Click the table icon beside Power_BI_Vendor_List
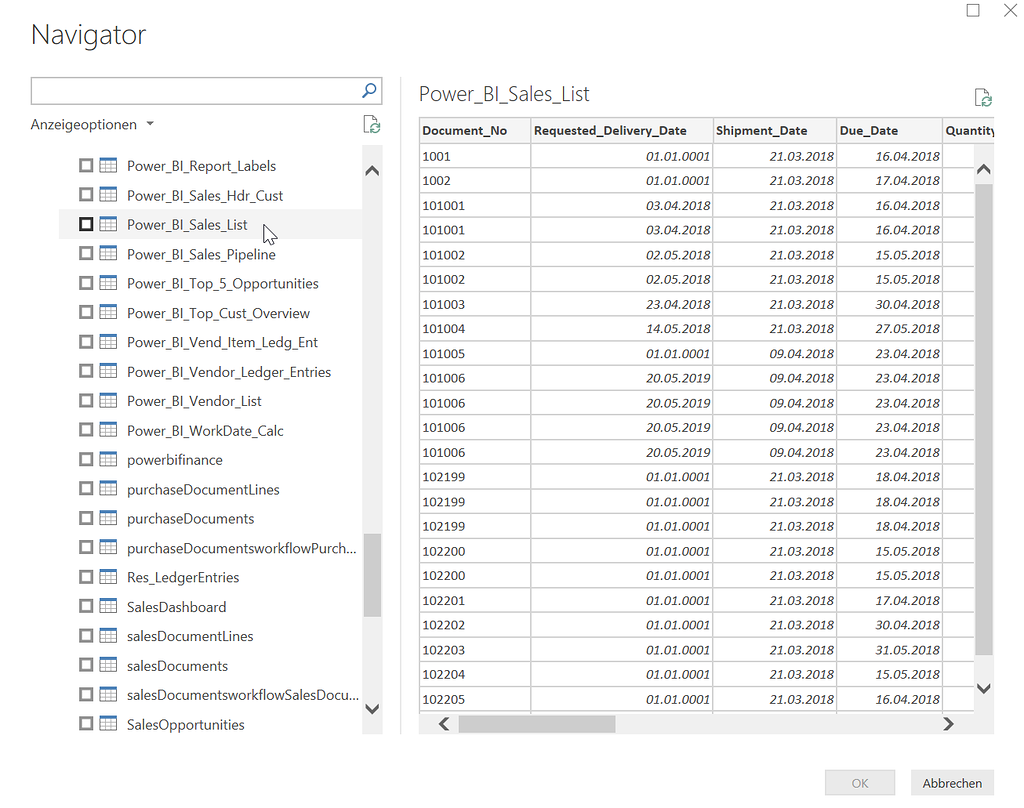Image resolution: width=1024 pixels, height=808 pixels. pyautogui.click(x=107, y=401)
